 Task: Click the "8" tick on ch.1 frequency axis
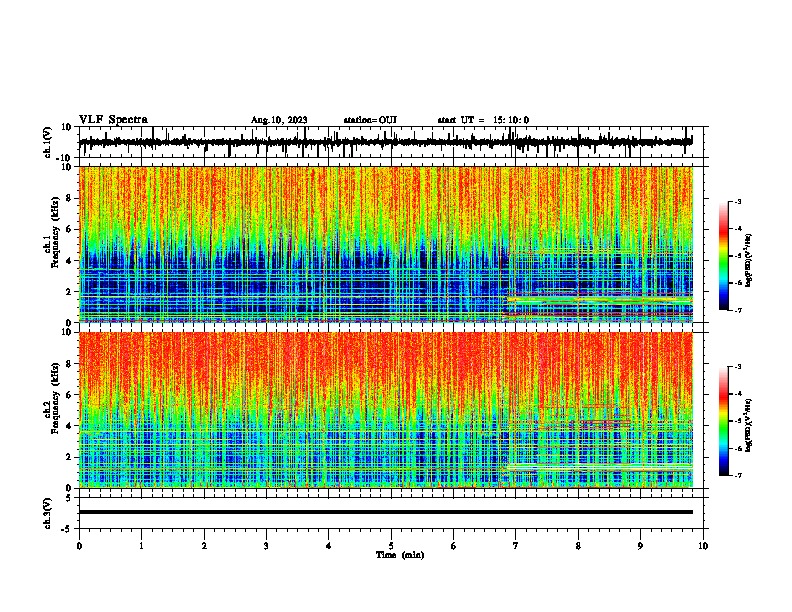pyautogui.click(x=69, y=198)
